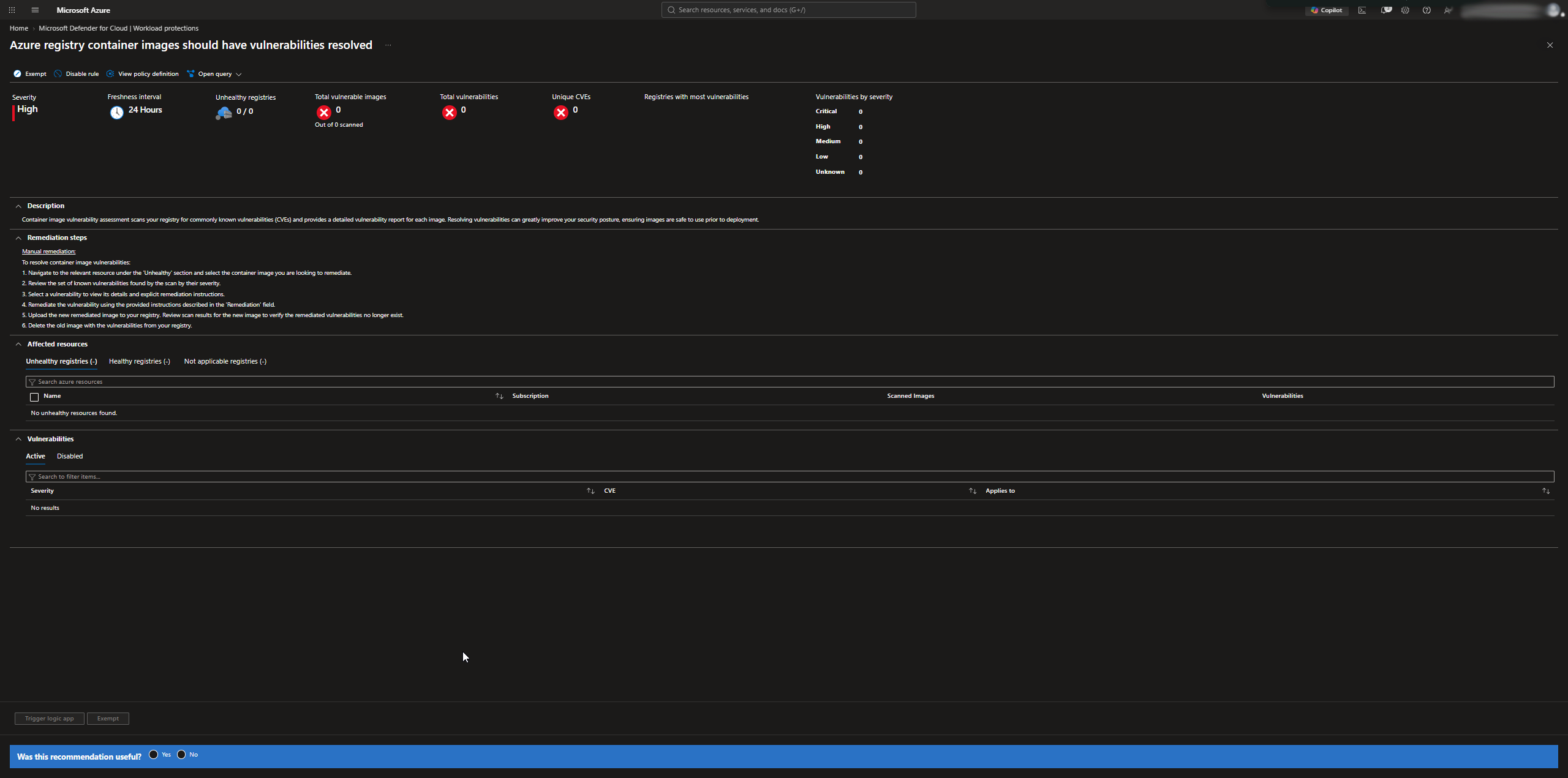Open Microsoft Defender for Cloud breadcrumb

point(119,28)
